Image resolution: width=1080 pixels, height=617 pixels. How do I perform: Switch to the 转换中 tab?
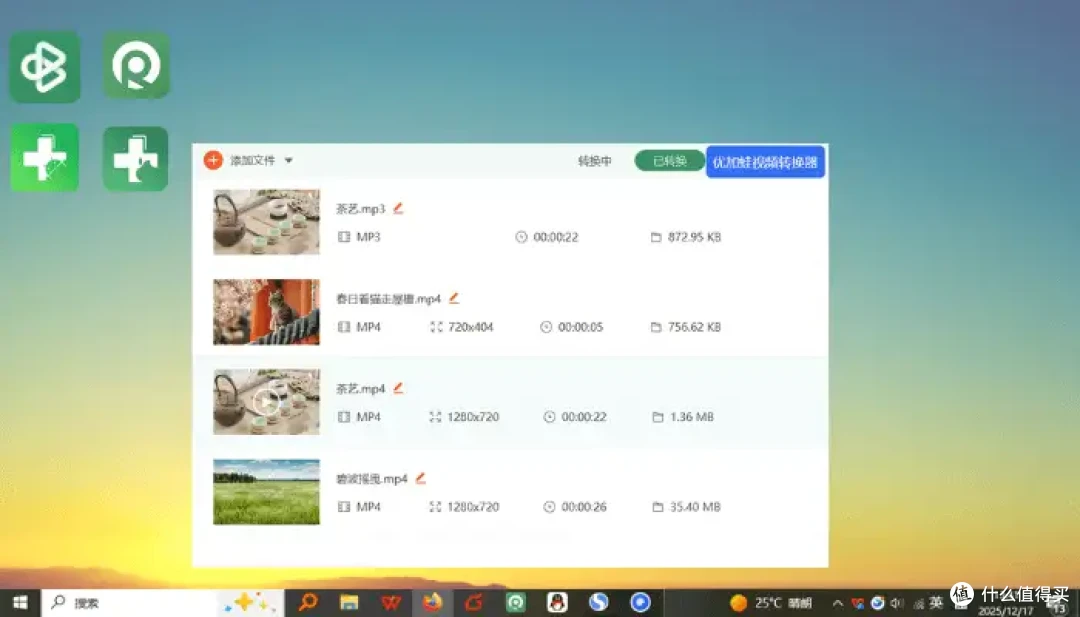click(x=595, y=161)
